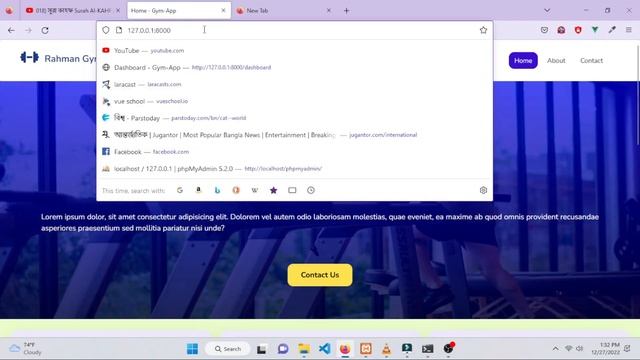Click the browser back arrow
The height and width of the screenshot is (360, 640).
click(11, 30)
